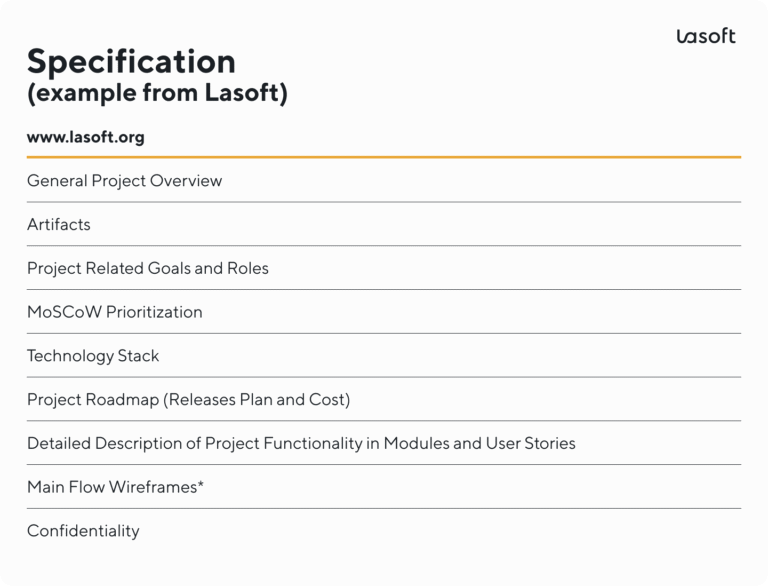
Task: Open the www.lasoft.org link
Action: click(x=86, y=137)
